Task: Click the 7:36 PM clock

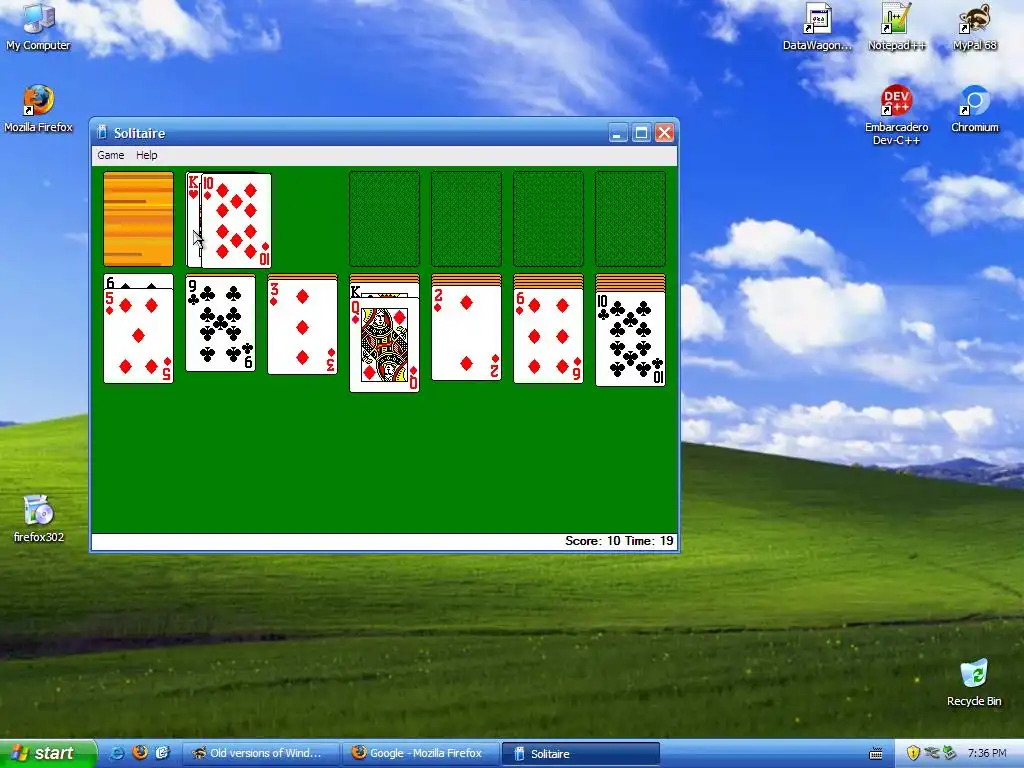Action: tap(987, 754)
